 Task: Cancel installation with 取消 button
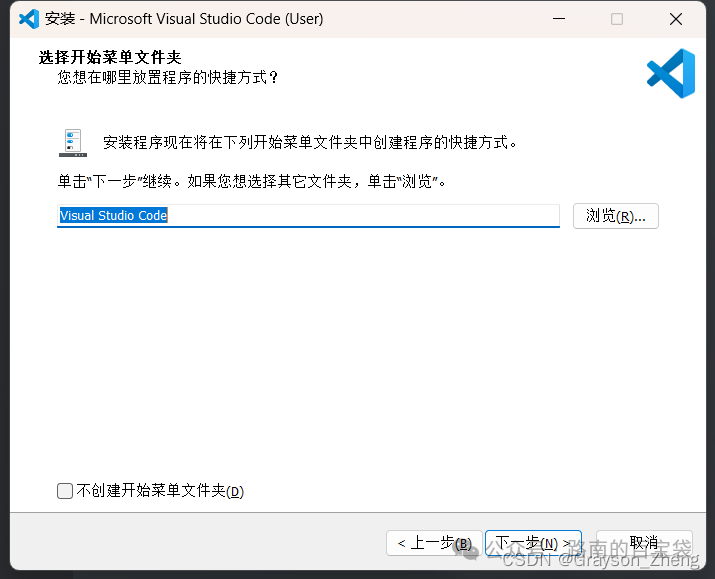pyautogui.click(x=644, y=543)
